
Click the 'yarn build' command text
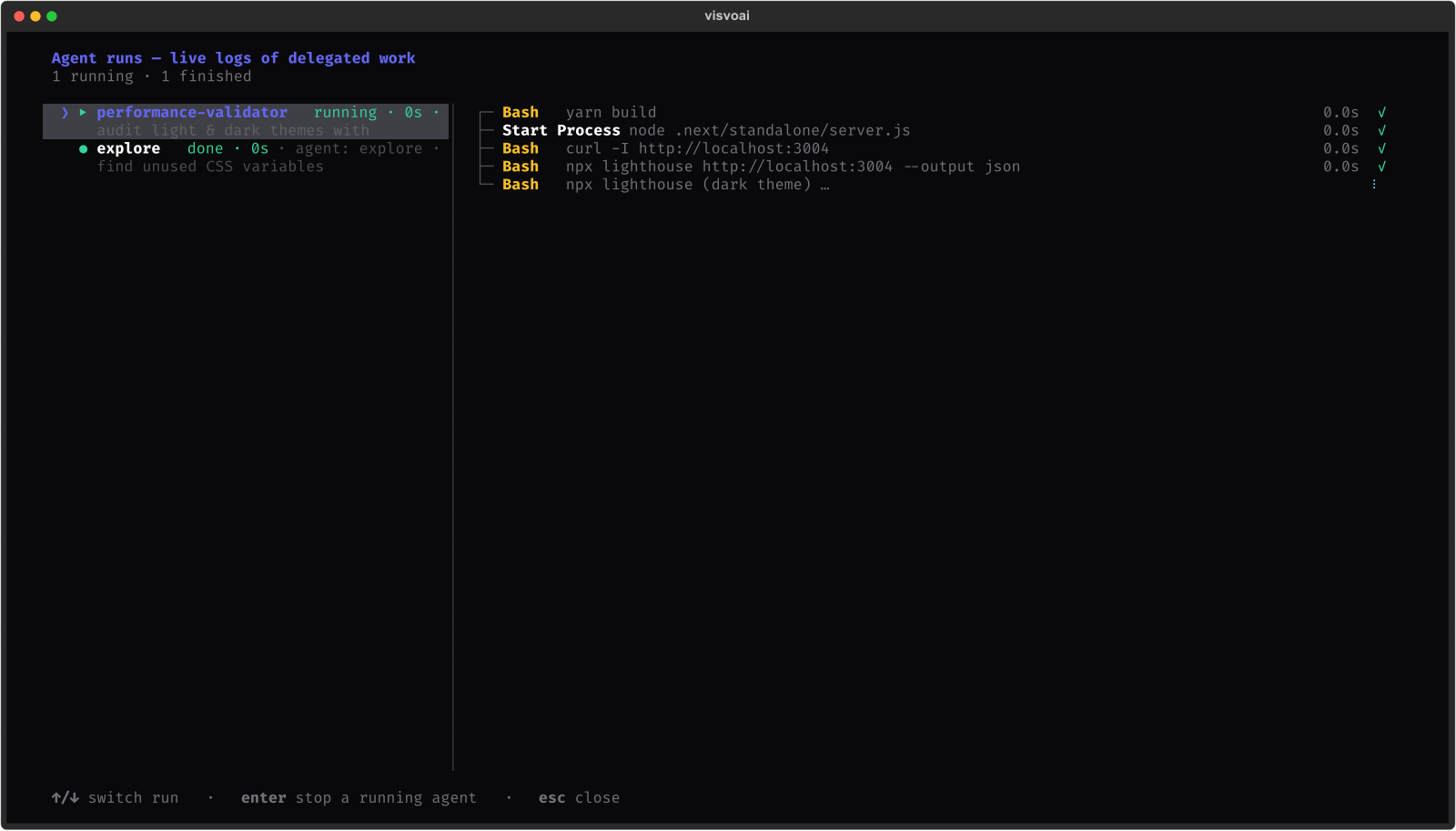coord(611,113)
